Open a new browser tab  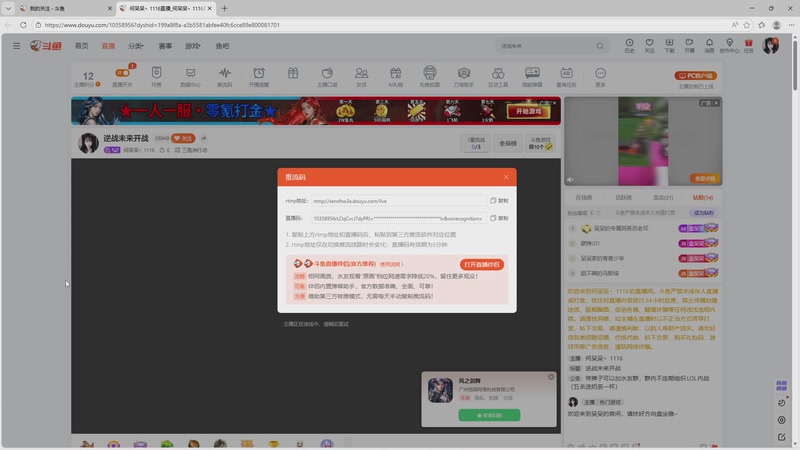[224, 8]
